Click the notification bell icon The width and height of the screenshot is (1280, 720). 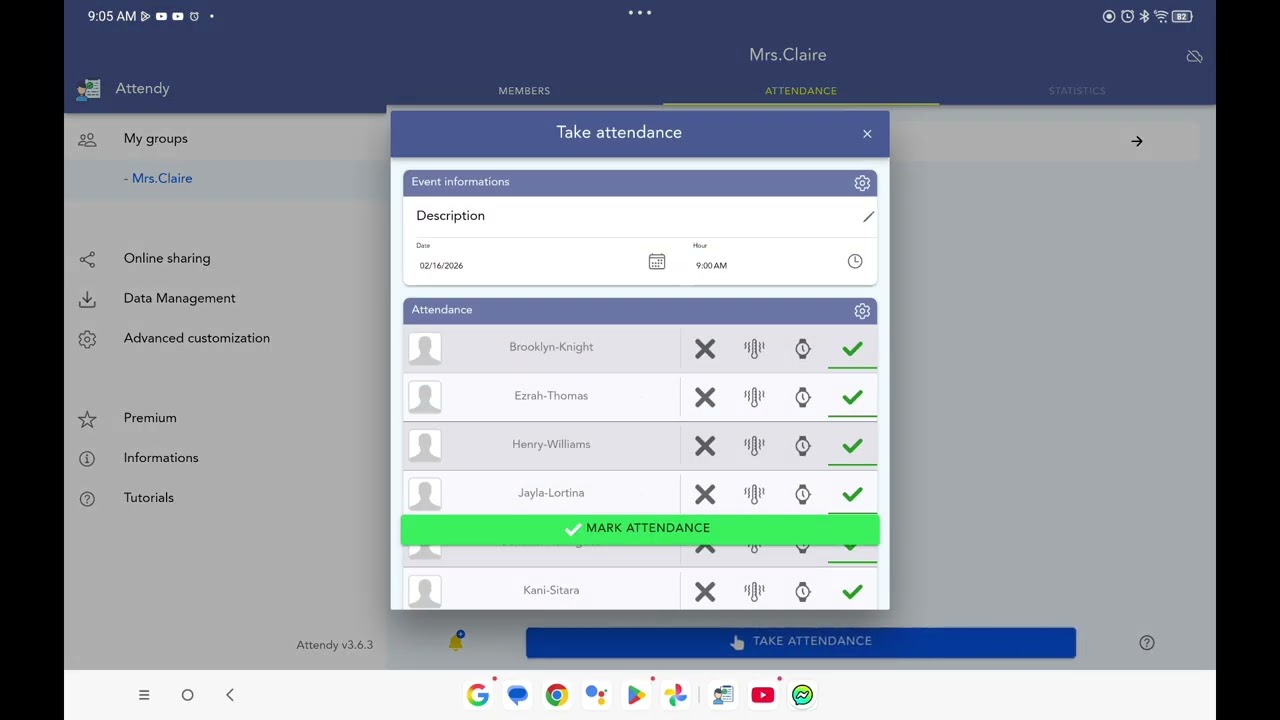point(456,643)
